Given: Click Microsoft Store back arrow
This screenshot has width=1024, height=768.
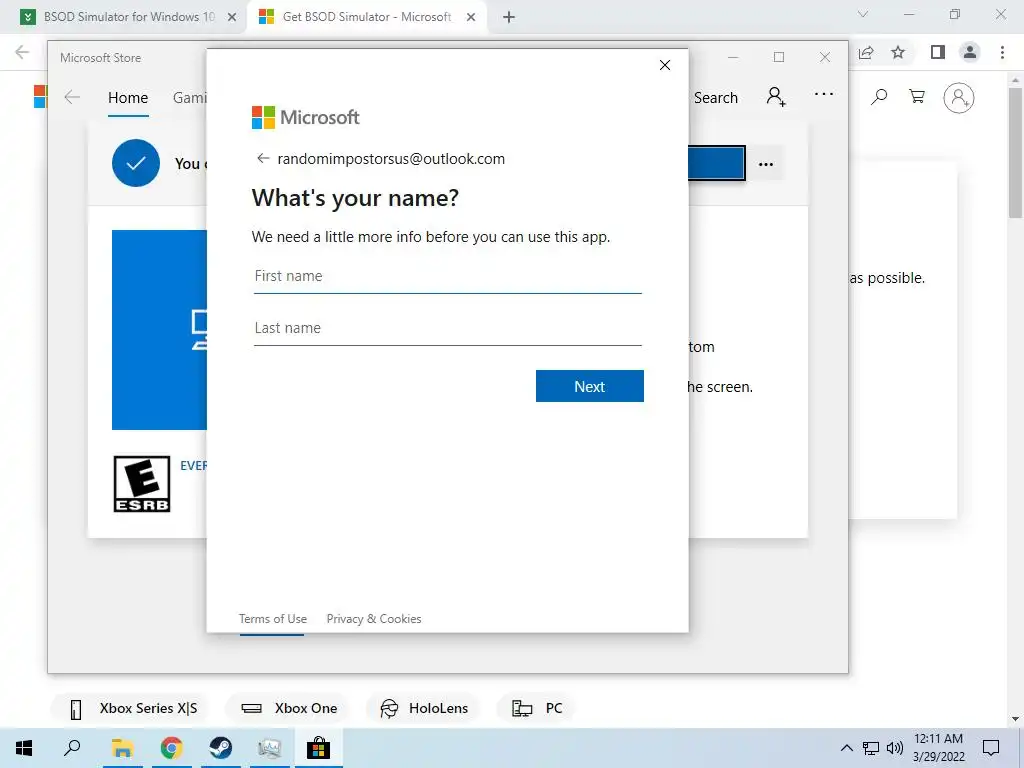Looking at the screenshot, I should click(x=72, y=97).
